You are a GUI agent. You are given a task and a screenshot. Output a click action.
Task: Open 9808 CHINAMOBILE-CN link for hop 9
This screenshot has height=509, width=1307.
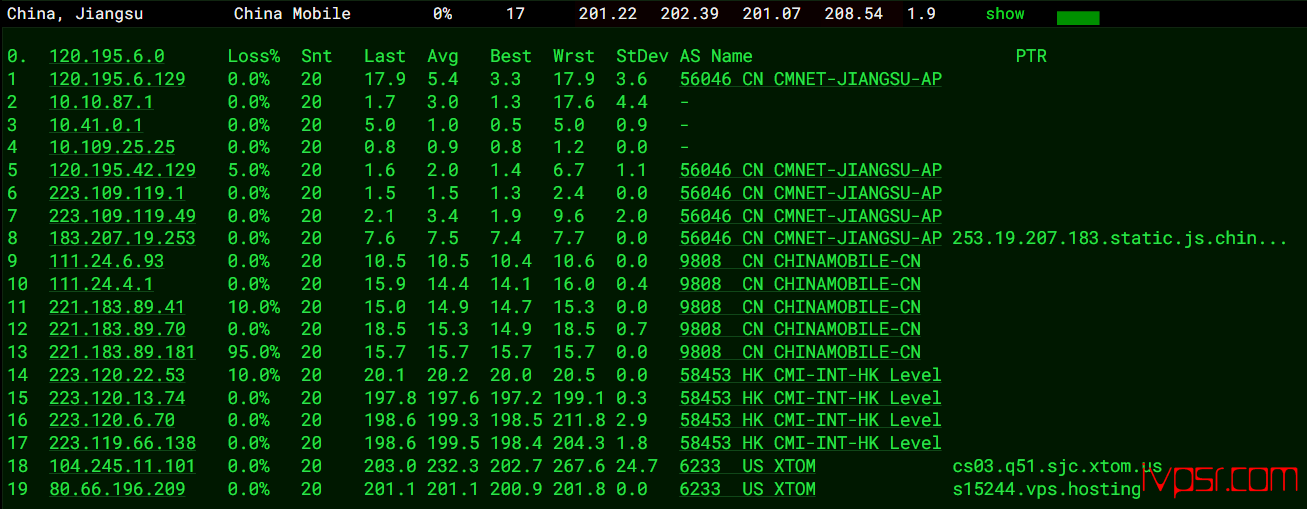(x=800, y=261)
